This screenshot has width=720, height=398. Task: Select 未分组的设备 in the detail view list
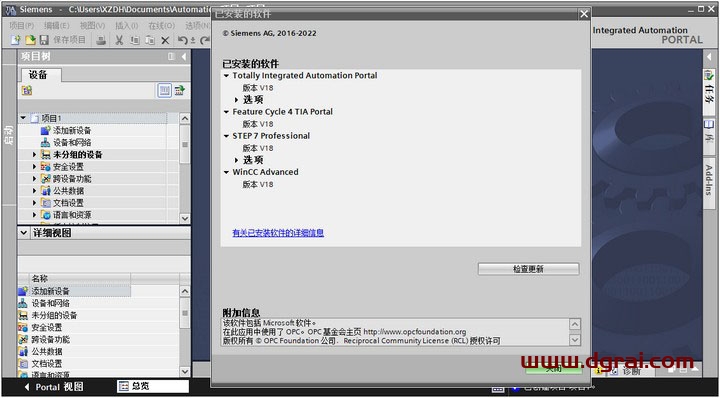pos(54,315)
